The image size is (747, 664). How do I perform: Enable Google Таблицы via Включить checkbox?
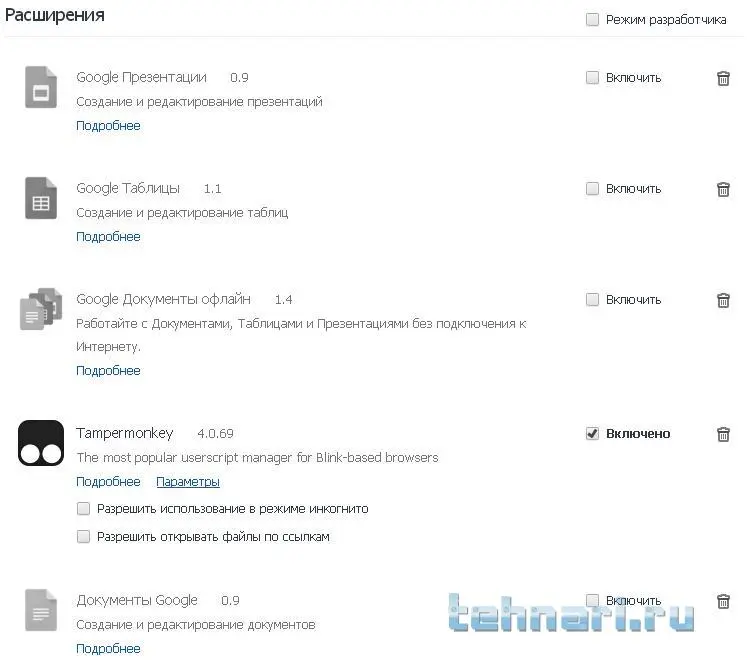click(592, 189)
